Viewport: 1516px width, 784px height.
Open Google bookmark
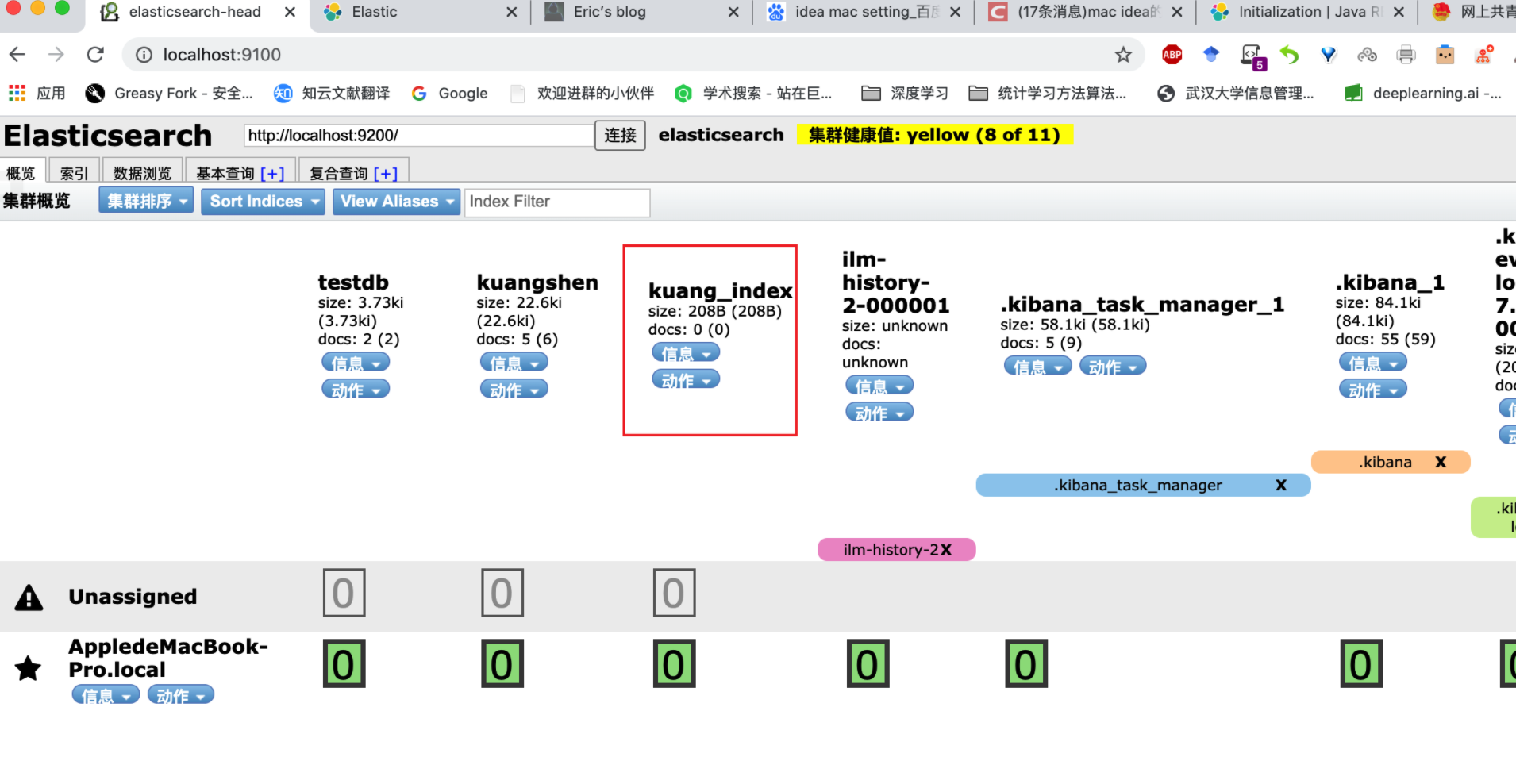[x=450, y=93]
